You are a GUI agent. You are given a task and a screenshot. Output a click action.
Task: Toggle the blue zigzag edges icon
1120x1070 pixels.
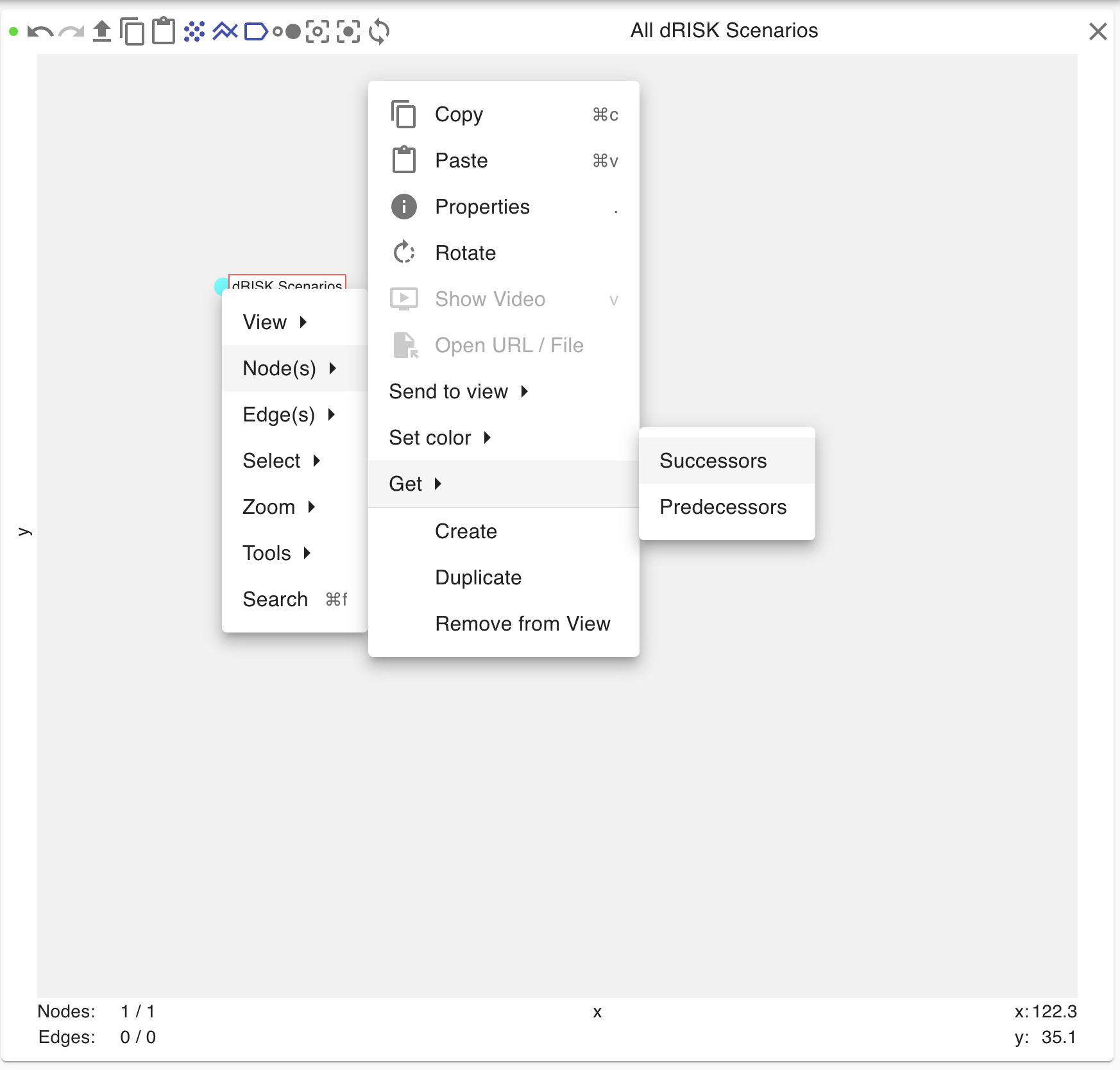click(x=225, y=31)
